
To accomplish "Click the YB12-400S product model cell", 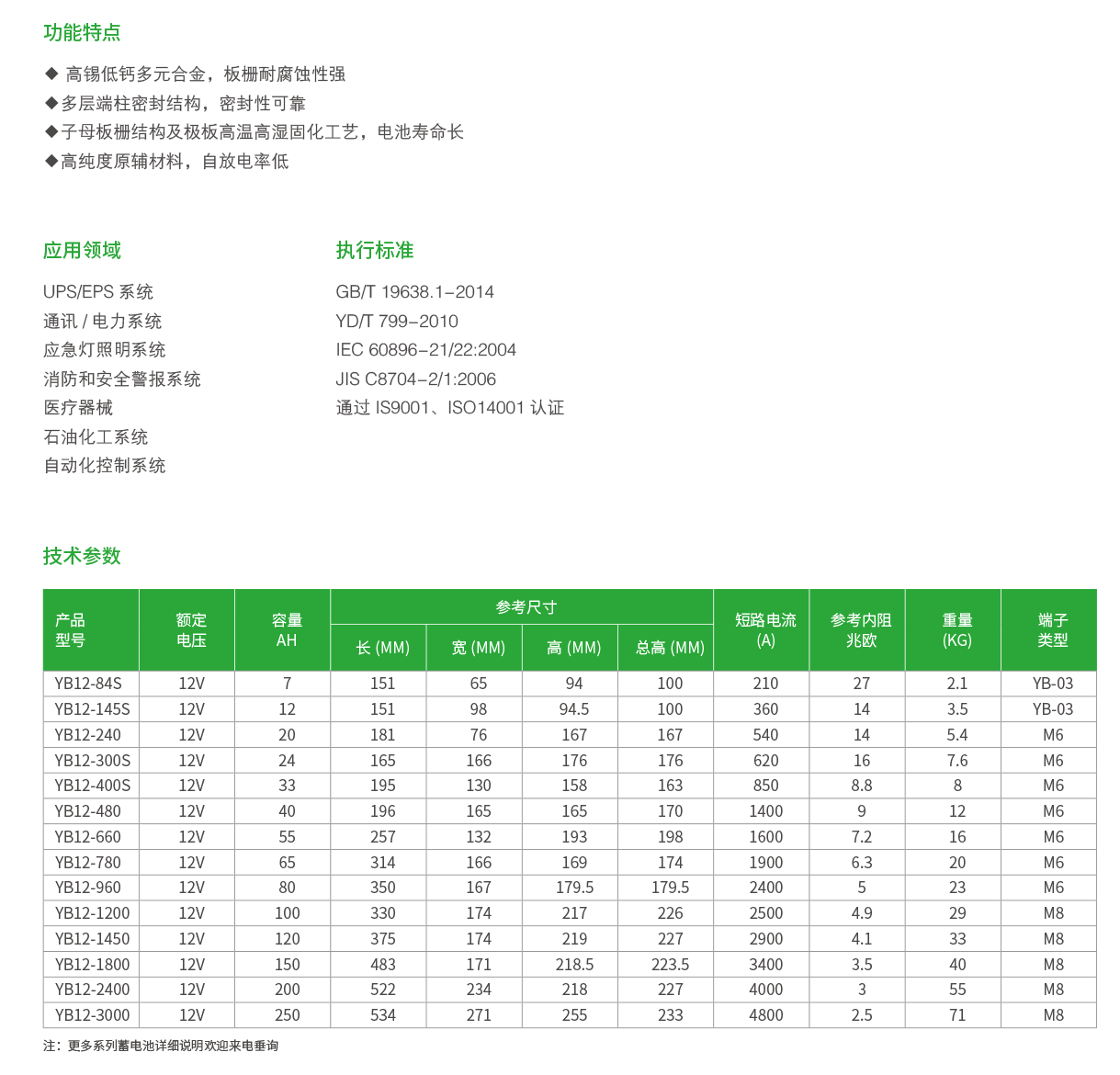I will click(x=92, y=786).
